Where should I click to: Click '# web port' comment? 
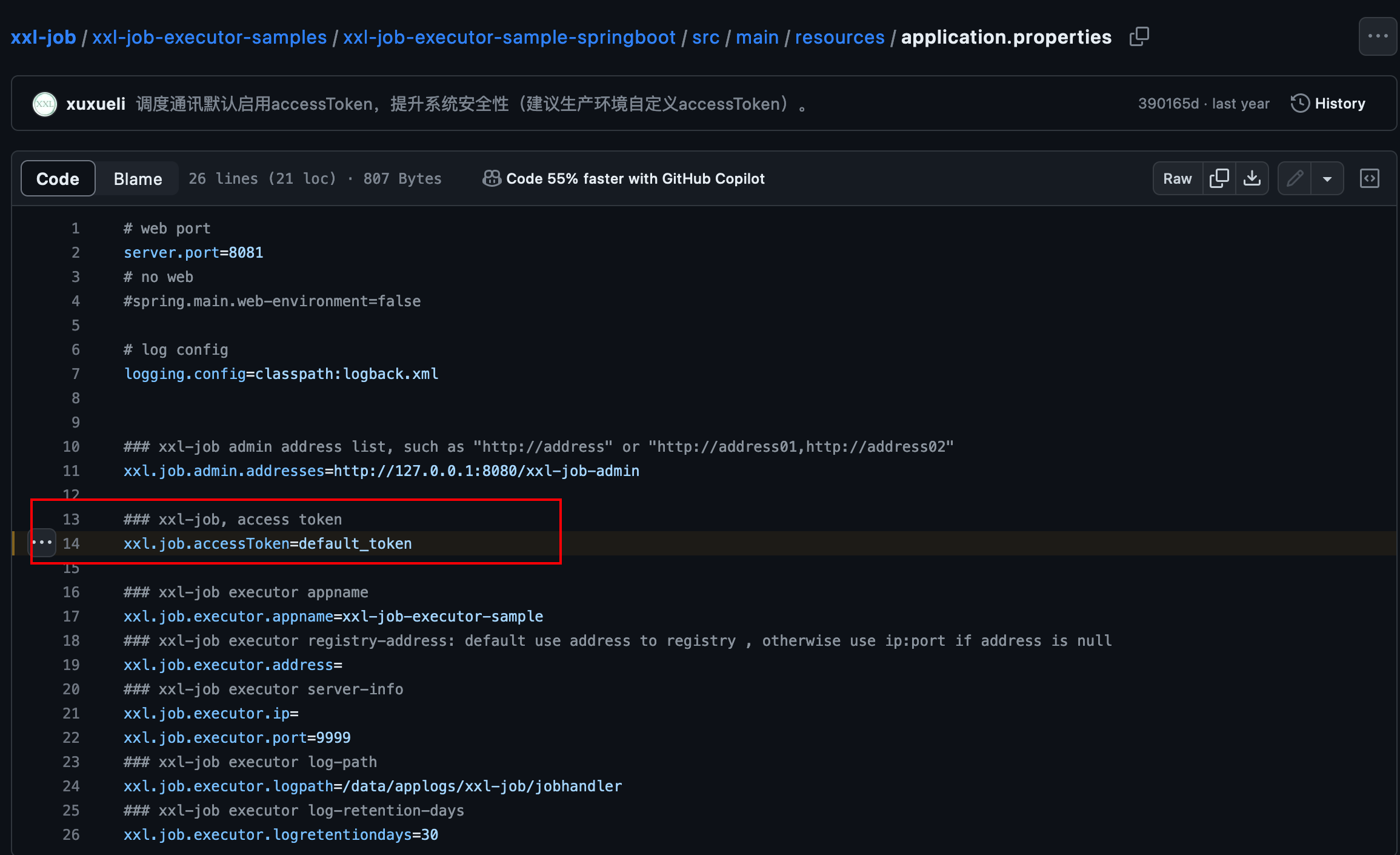pos(167,229)
